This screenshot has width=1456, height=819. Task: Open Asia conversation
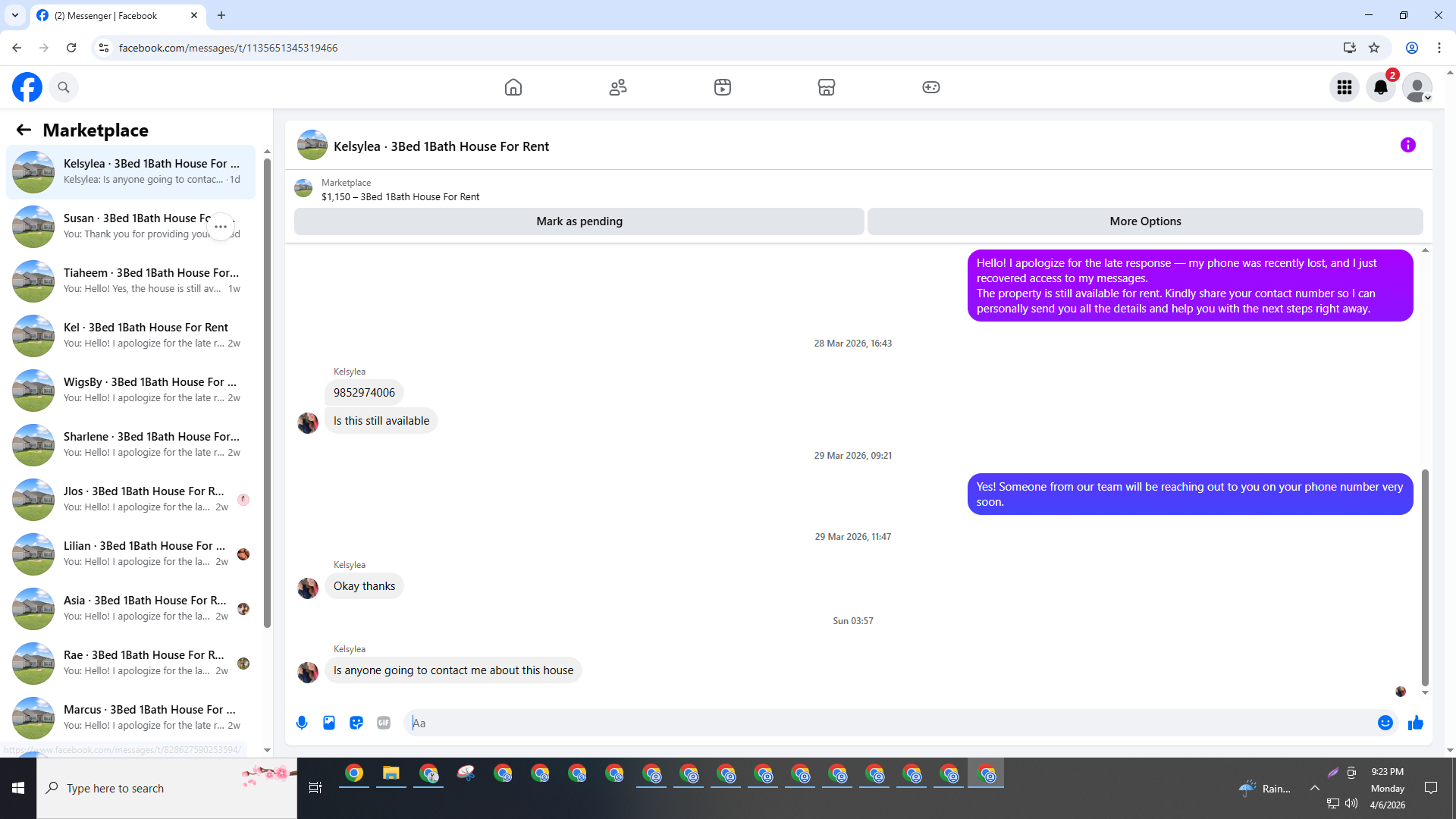click(x=130, y=609)
